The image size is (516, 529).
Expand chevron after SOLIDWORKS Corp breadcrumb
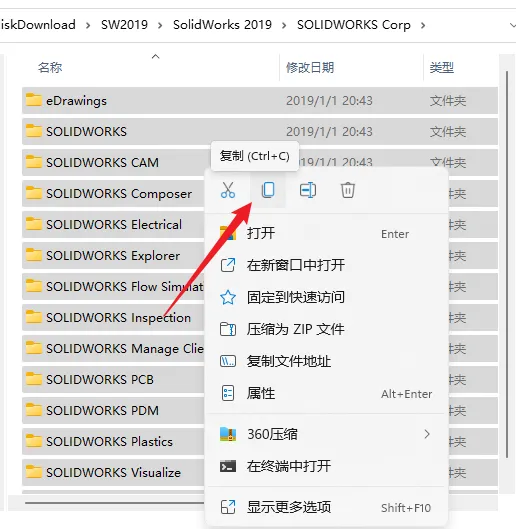(x=423, y=25)
